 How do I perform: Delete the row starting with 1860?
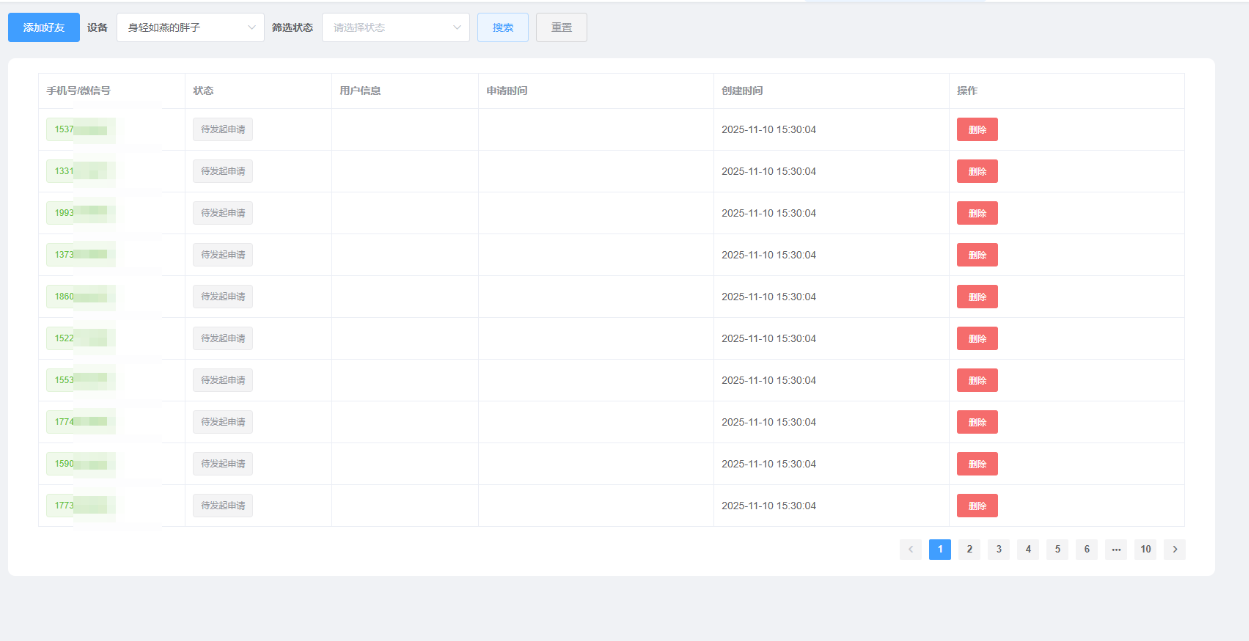coord(977,297)
